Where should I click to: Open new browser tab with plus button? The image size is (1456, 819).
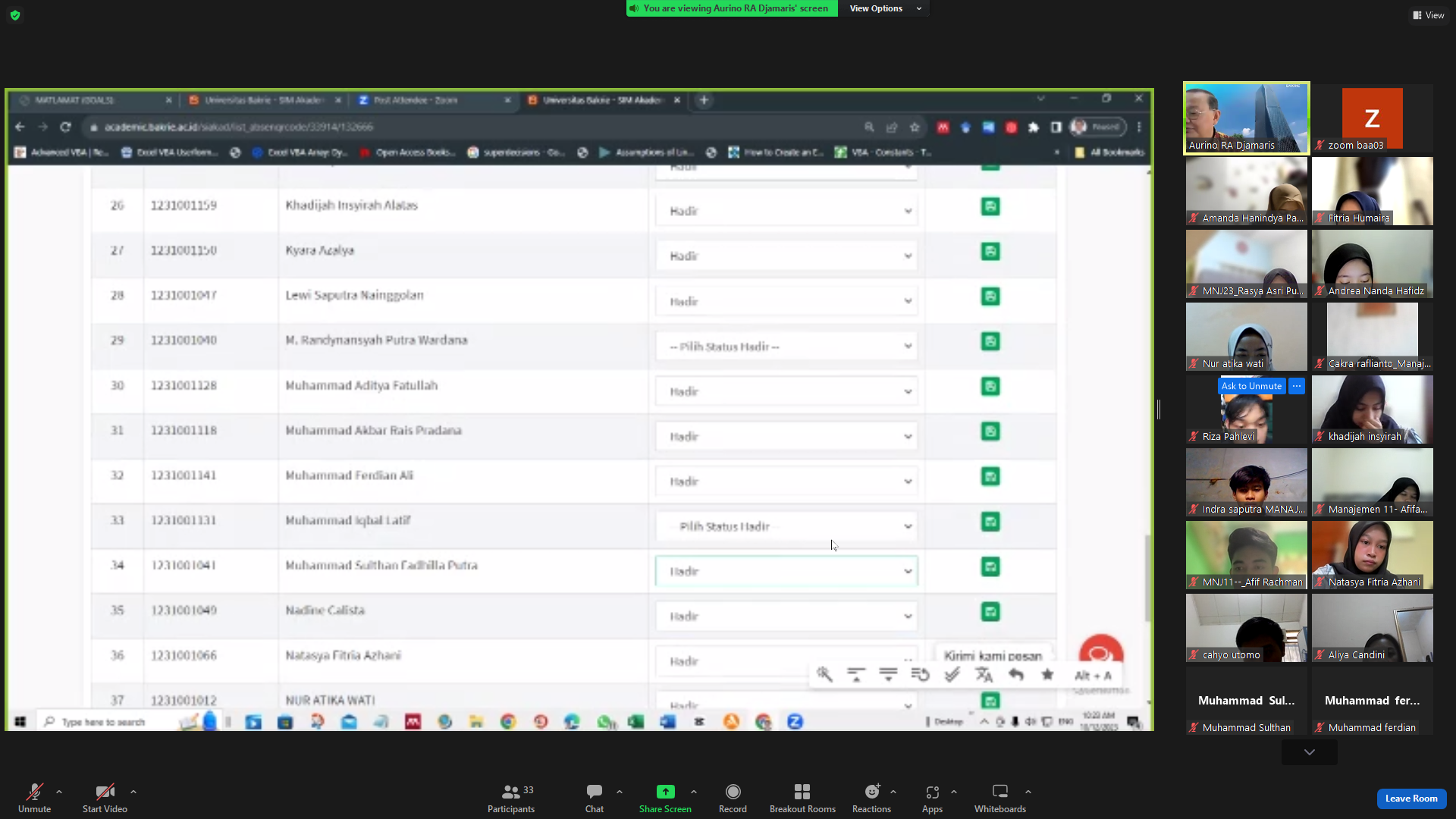(x=704, y=100)
